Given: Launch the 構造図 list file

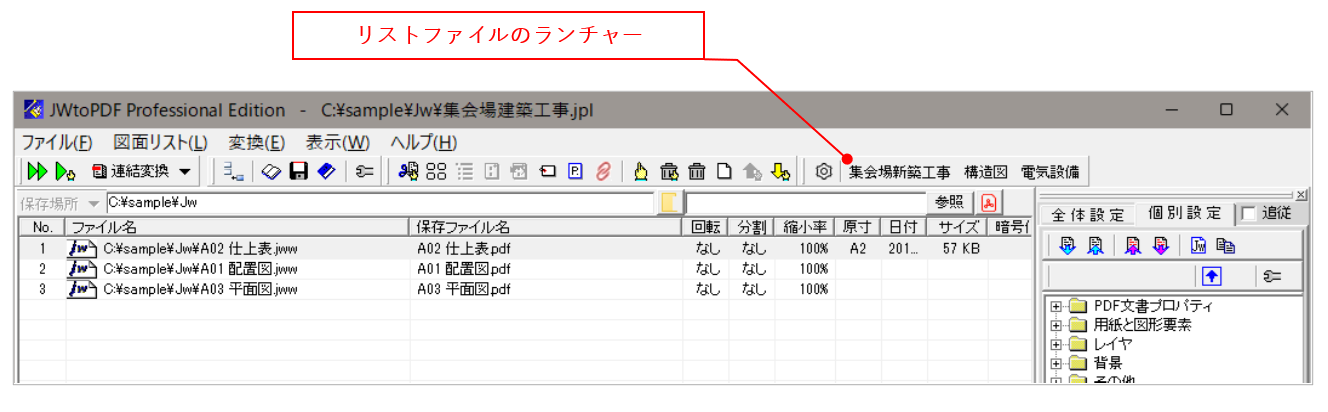Looking at the screenshot, I should [985, 171].
